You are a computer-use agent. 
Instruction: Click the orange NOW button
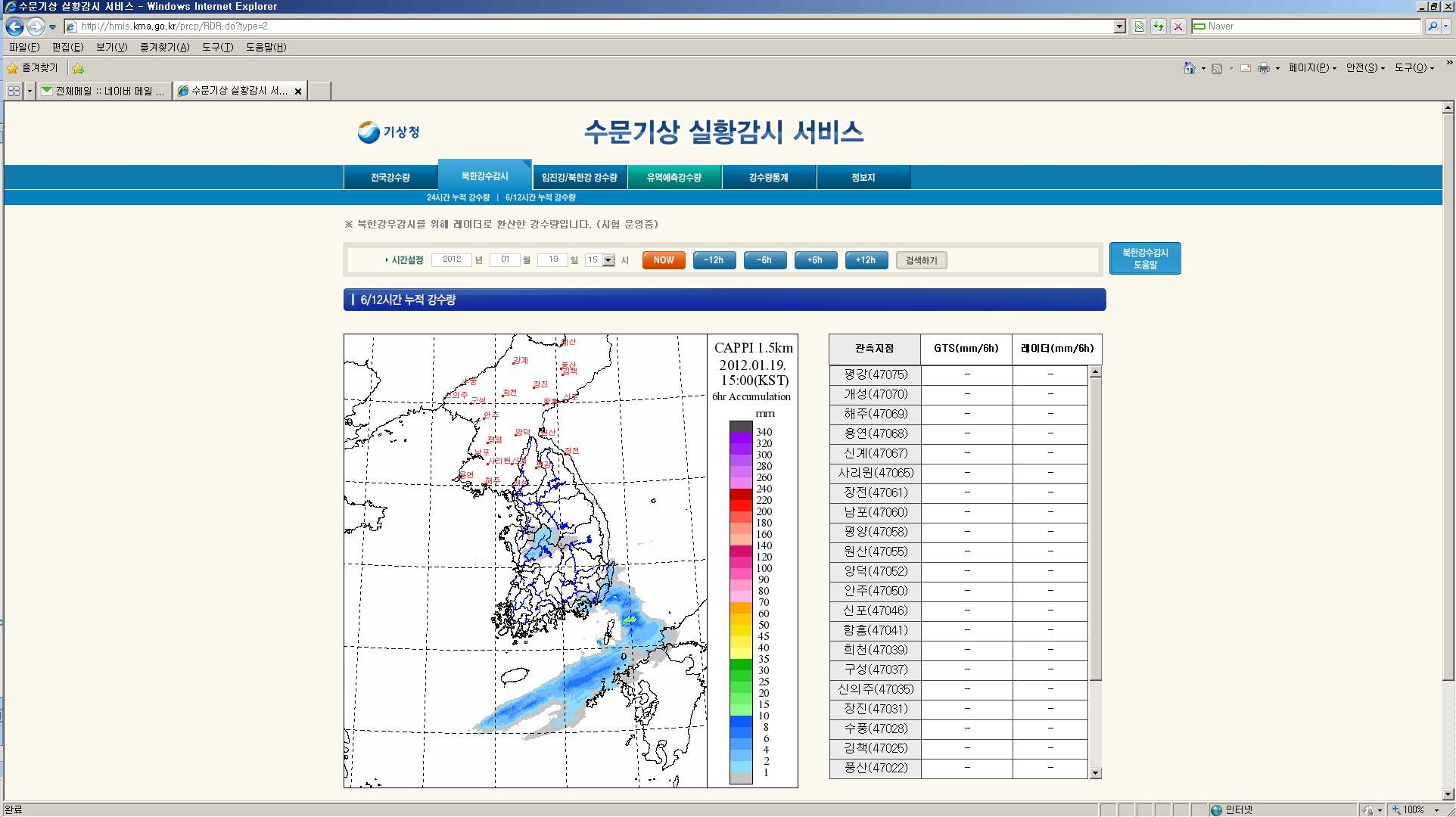(x=664, y=260)
